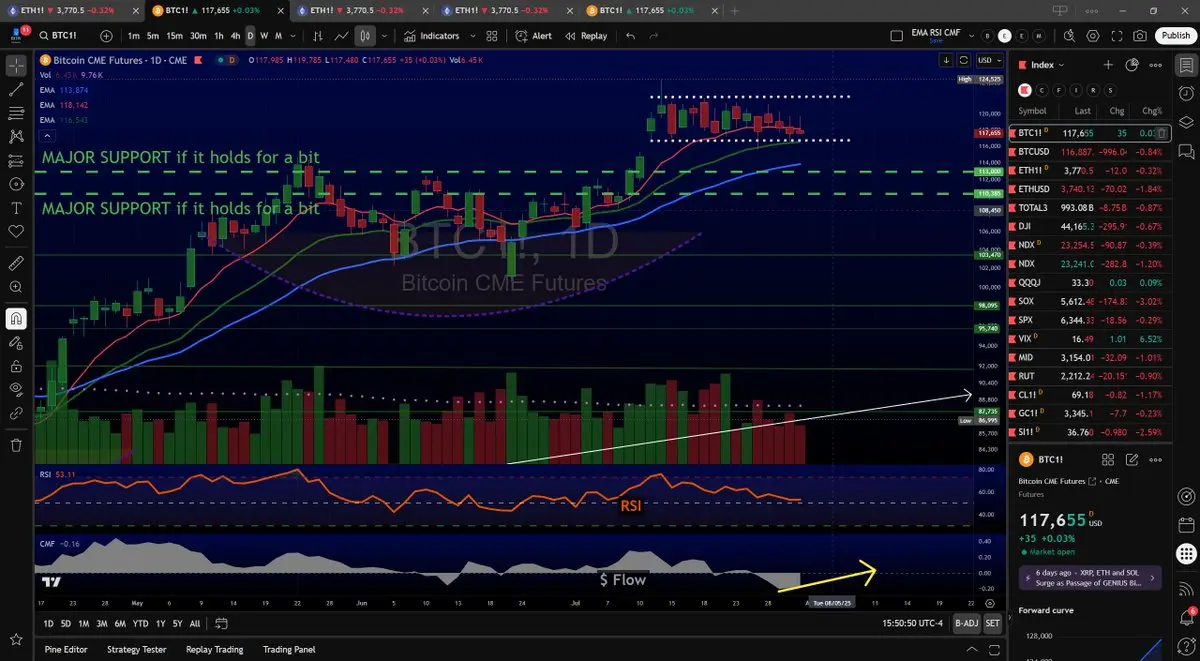The image size is (1200, 661).
Task: Start bar Replay mode
Action: point(586,36)
